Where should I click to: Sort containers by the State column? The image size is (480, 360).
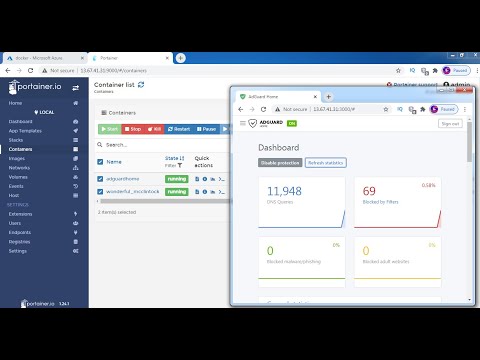pos(174,158)
